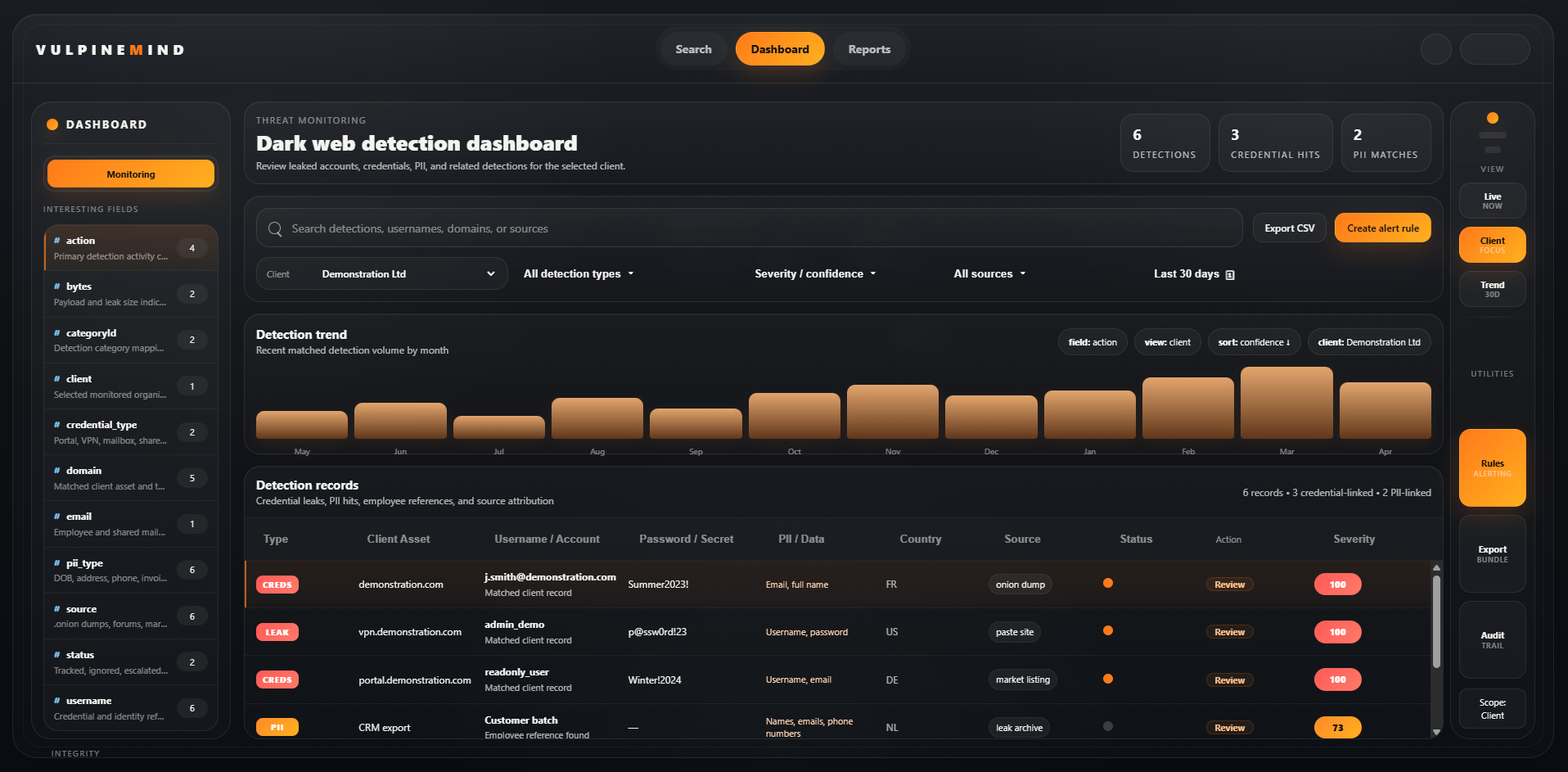Toggle the status dot on the Customer batch row
The height and width of the screenshot is (772, 1568).
1108,726
